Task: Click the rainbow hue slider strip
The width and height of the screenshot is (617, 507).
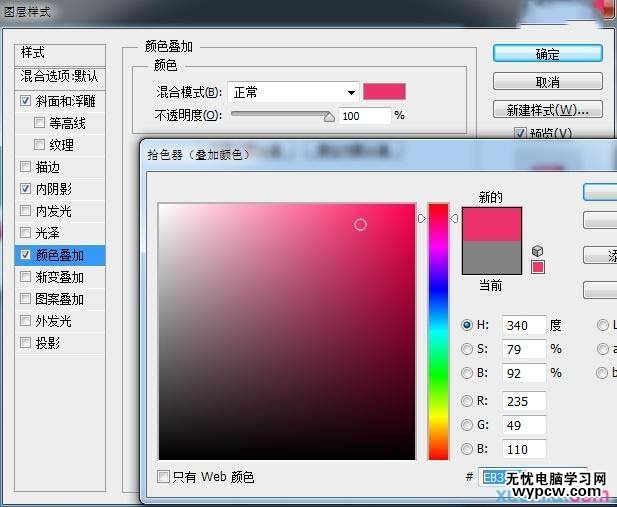Action: point(438,331)
